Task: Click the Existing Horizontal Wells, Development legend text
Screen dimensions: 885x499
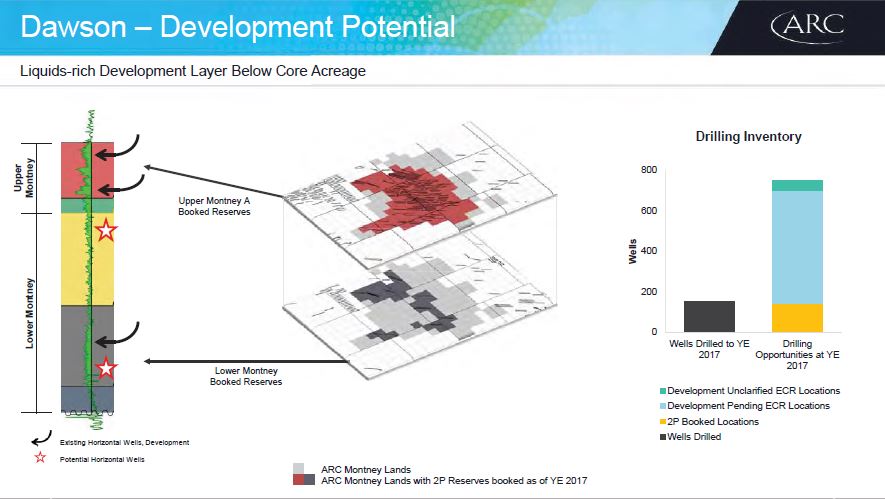Action: click(124, 443)
